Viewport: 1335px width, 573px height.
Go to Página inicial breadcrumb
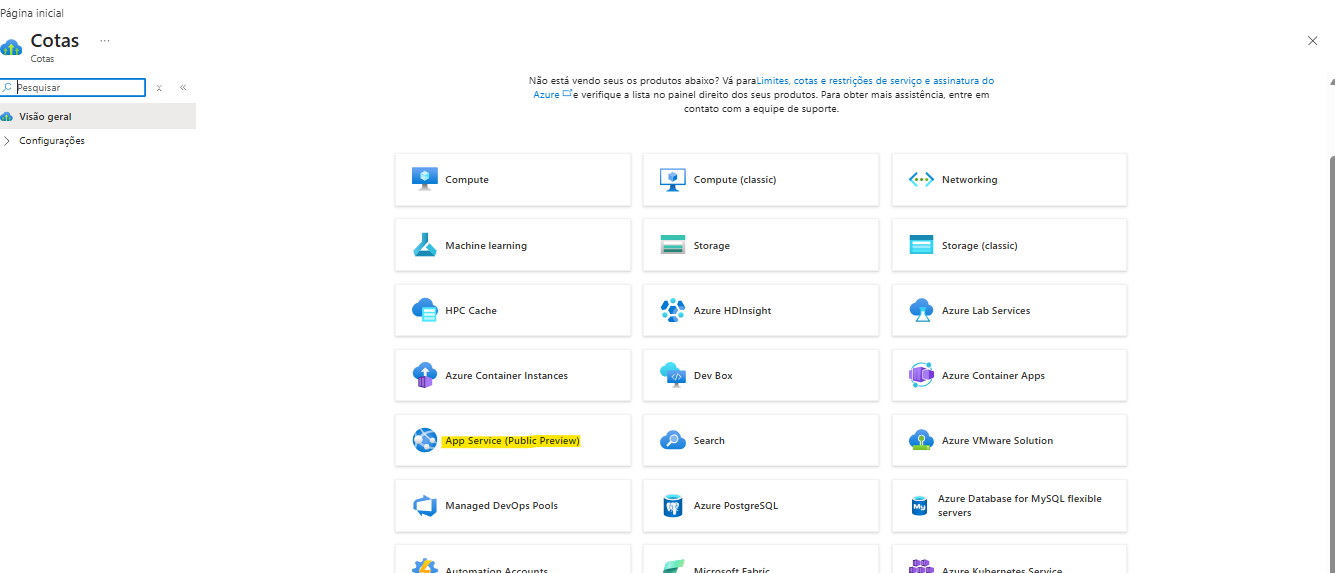32,13
